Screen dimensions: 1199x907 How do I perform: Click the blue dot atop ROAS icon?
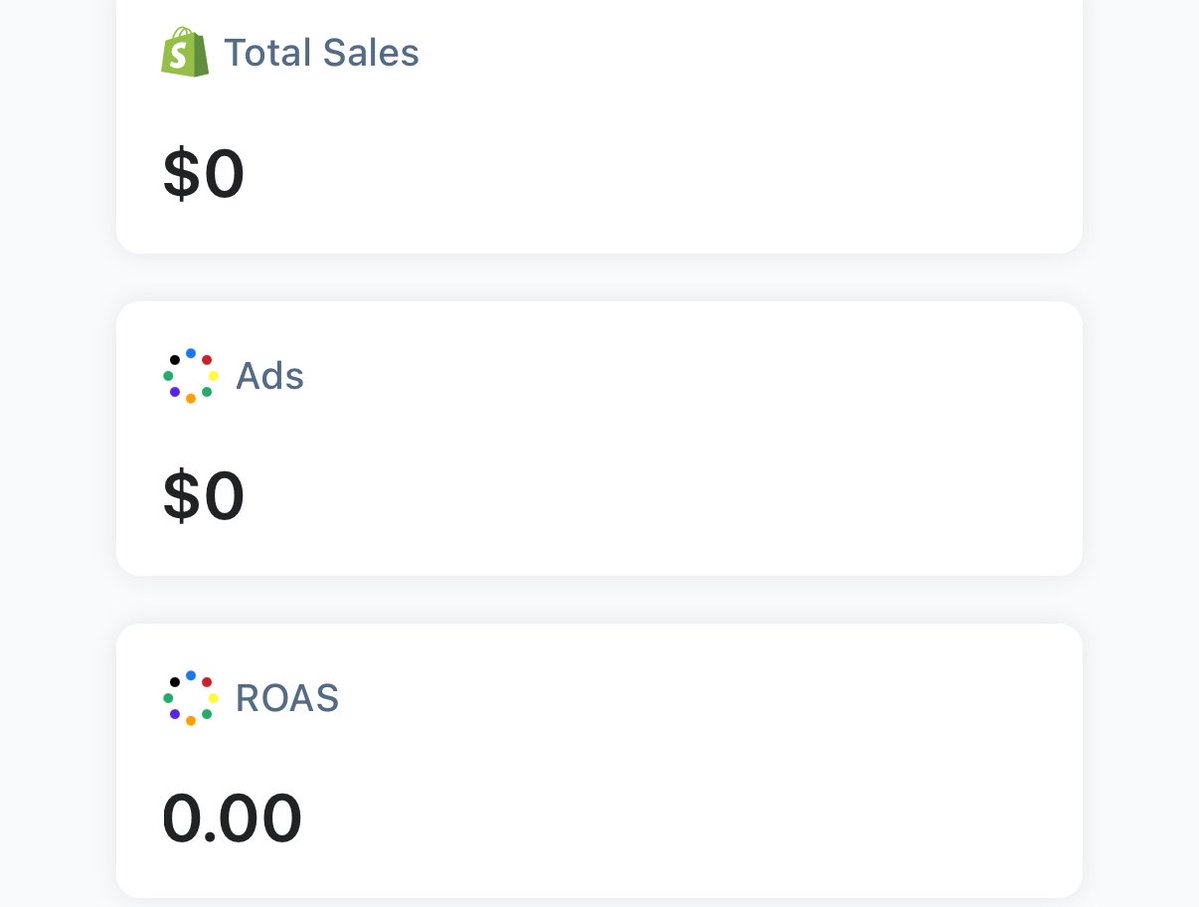click(190, 675)
